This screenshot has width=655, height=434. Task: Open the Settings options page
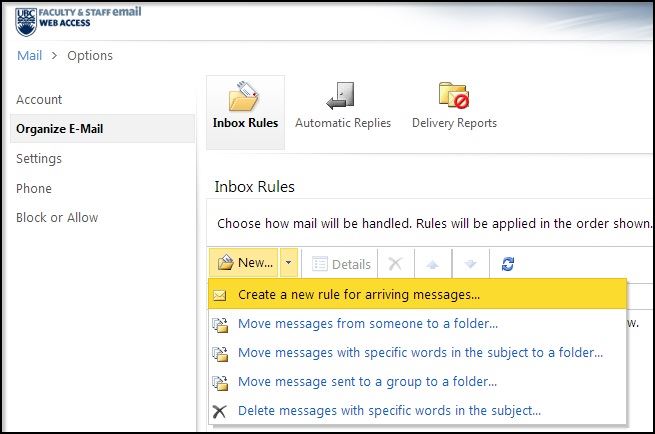tap(39, 158)
